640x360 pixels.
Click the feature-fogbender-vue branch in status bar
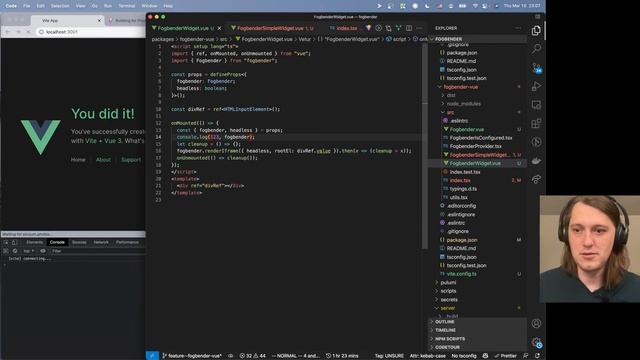(191, 356)
